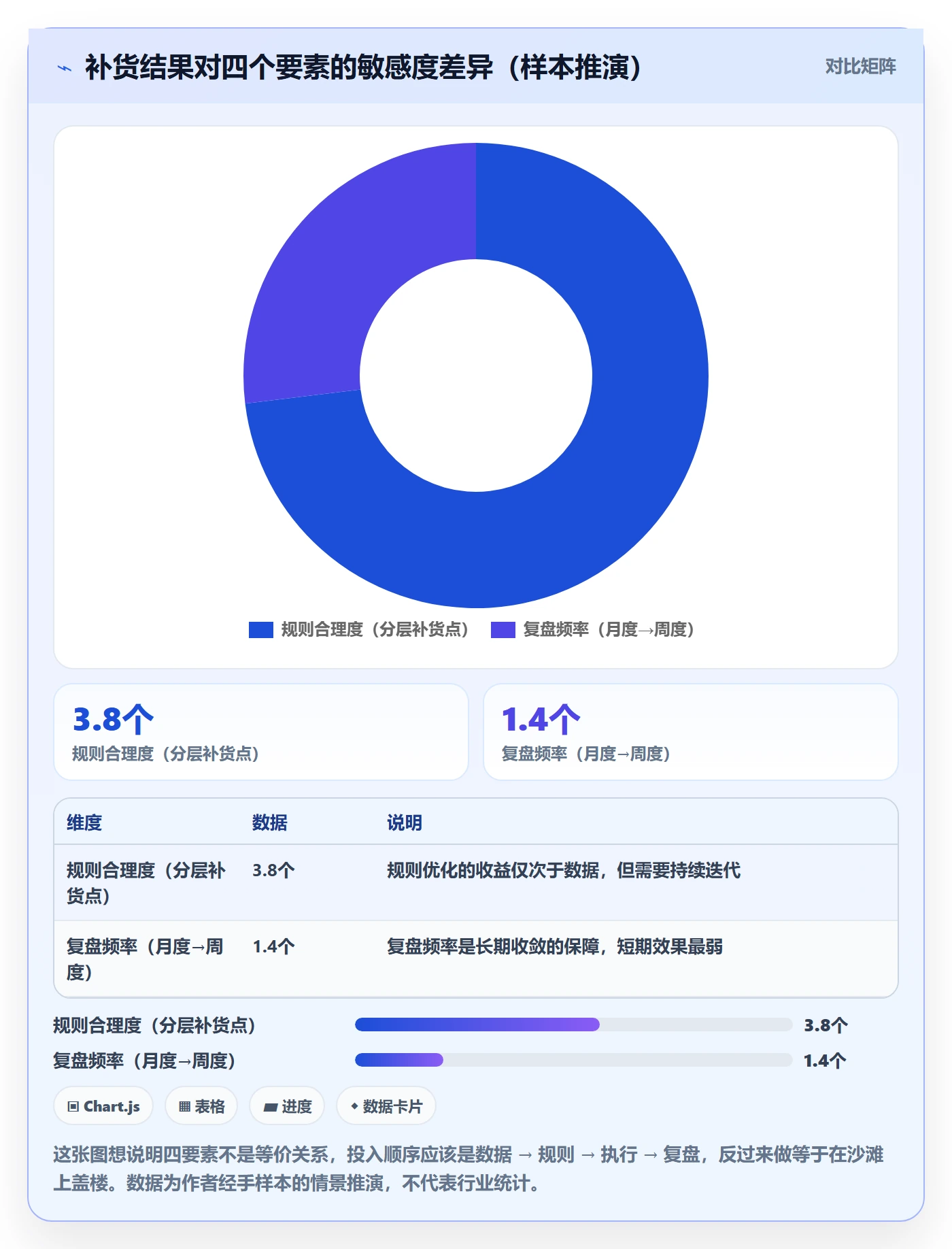This screenshot has width=952, height=1249.
Task: Click the 规则合理度（分层补货点）legend text
Action: point(375,630)
